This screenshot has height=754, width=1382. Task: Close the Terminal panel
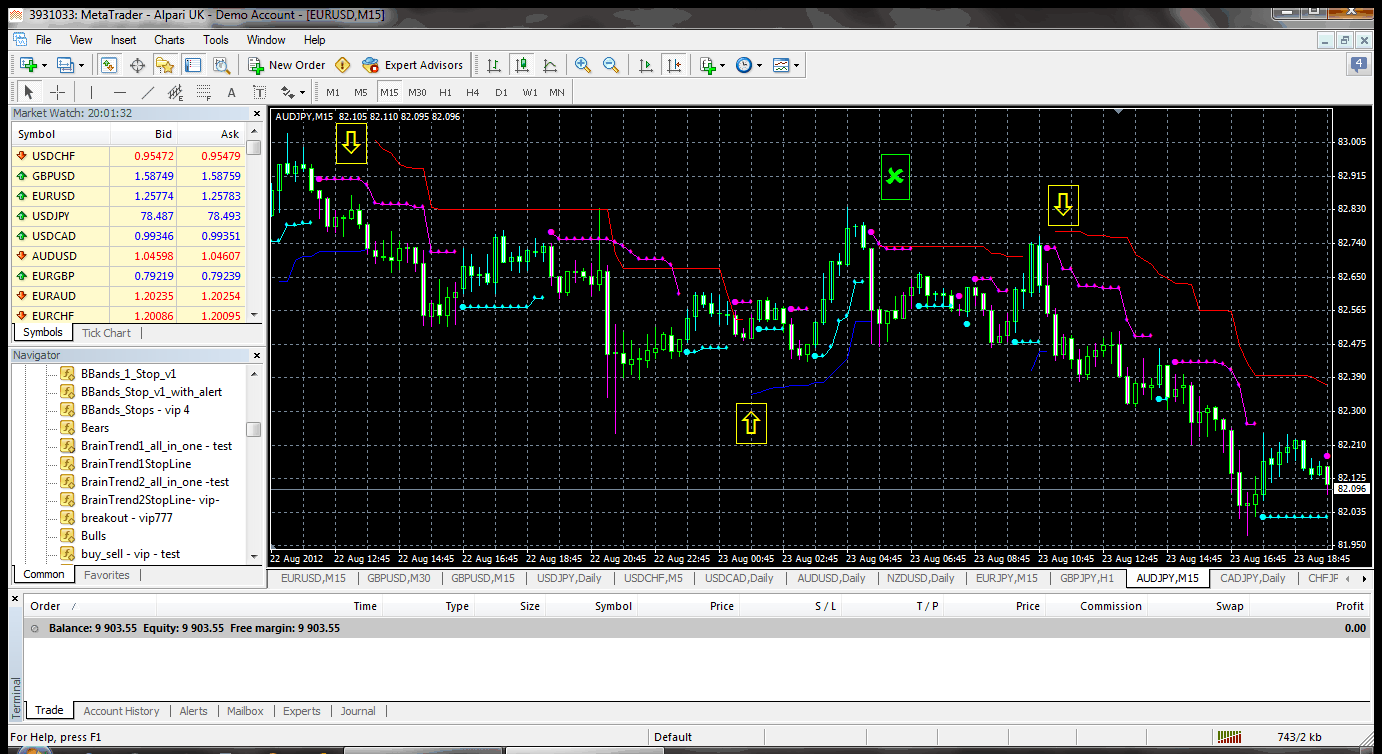[15, 597]
